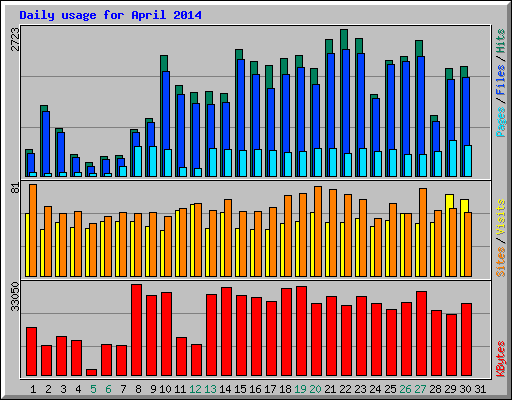Select the blue files bar for day 24
The width and height of the screenshot is (512, 400).
376,125
